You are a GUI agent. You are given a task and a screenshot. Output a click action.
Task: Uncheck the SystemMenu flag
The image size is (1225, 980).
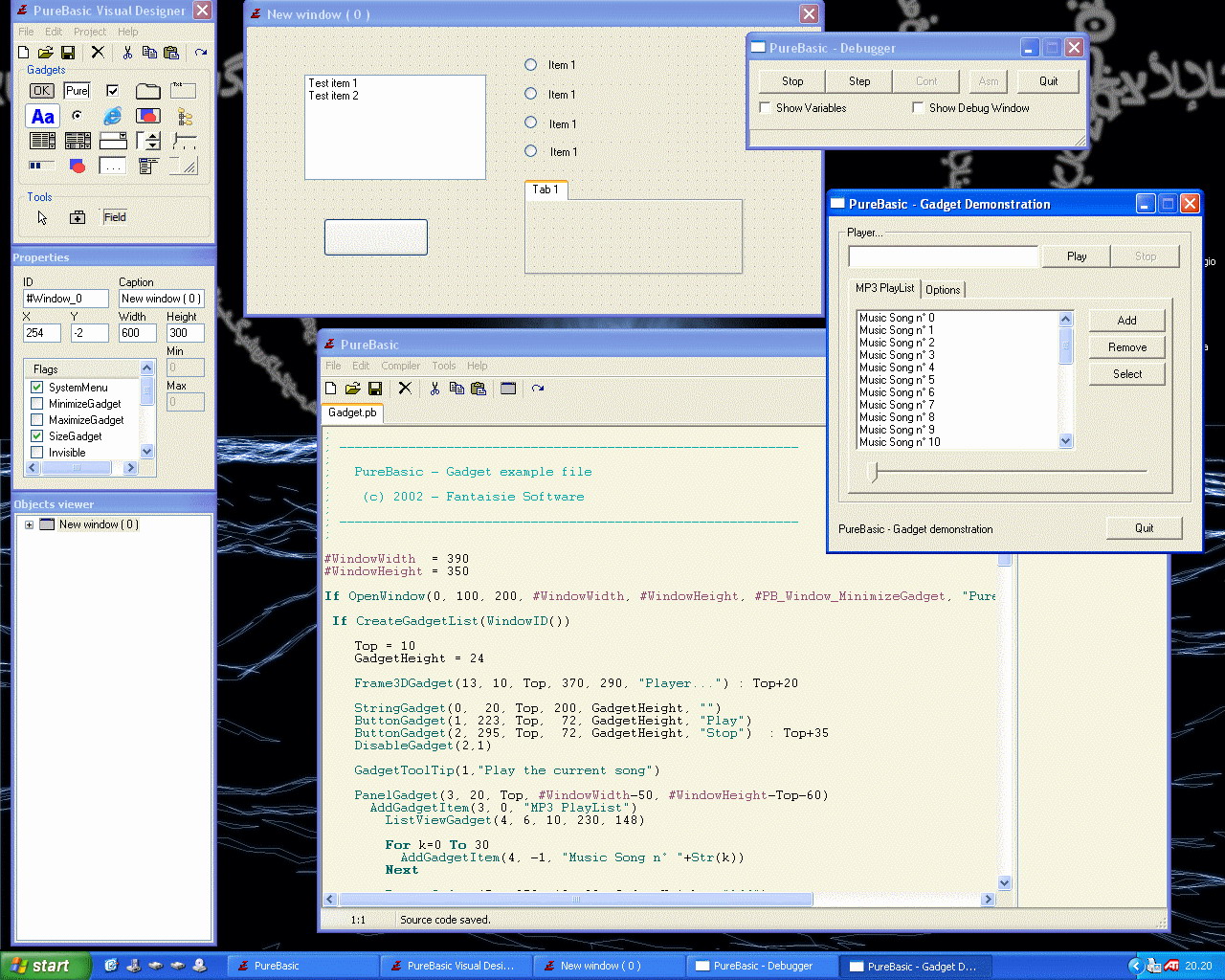point(37,388)
